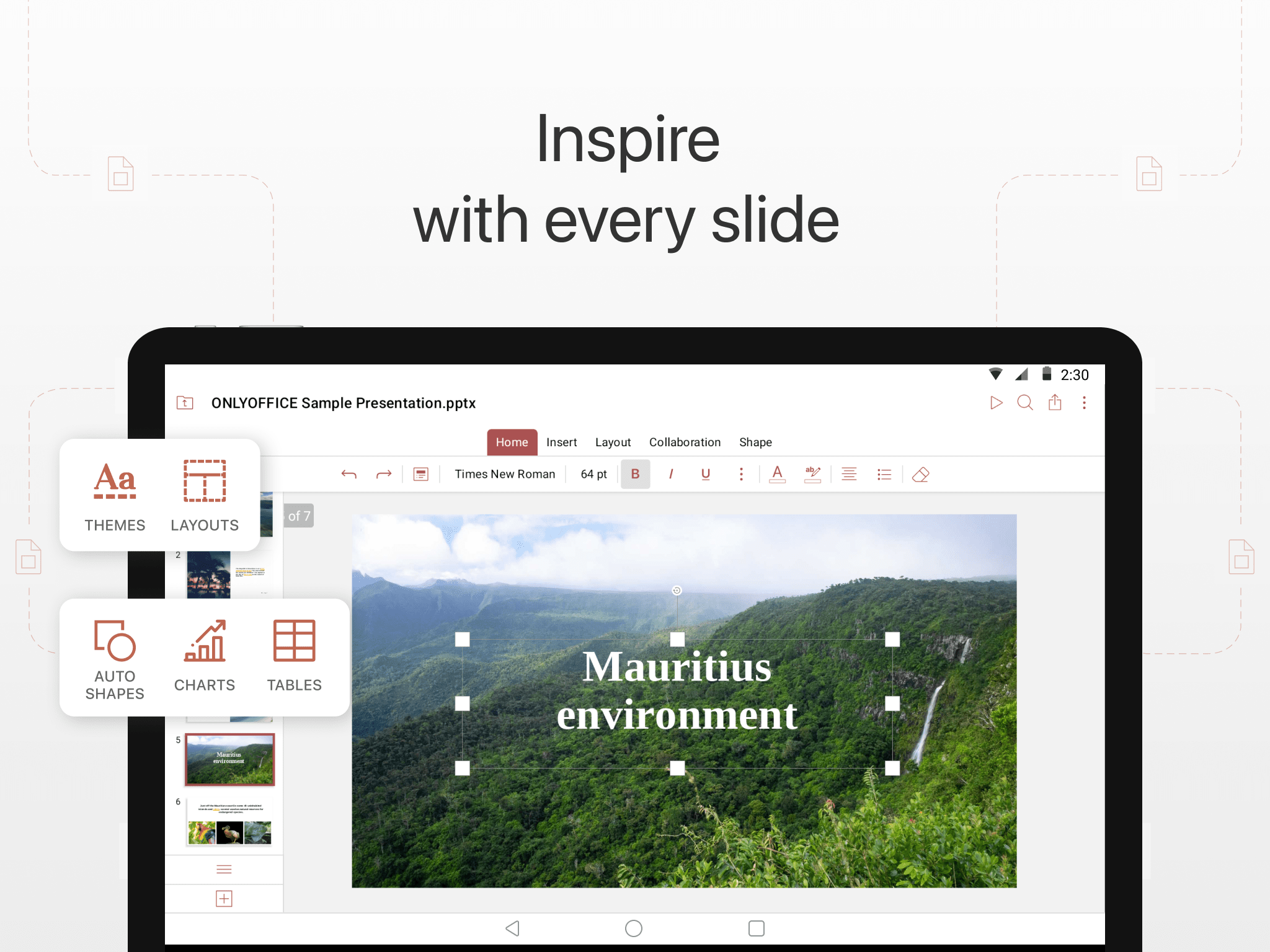The height and width of the screenshot is (952, 1270).
Task: Open the slide layout toolbar icon
Action: click(x=421, y=474)
